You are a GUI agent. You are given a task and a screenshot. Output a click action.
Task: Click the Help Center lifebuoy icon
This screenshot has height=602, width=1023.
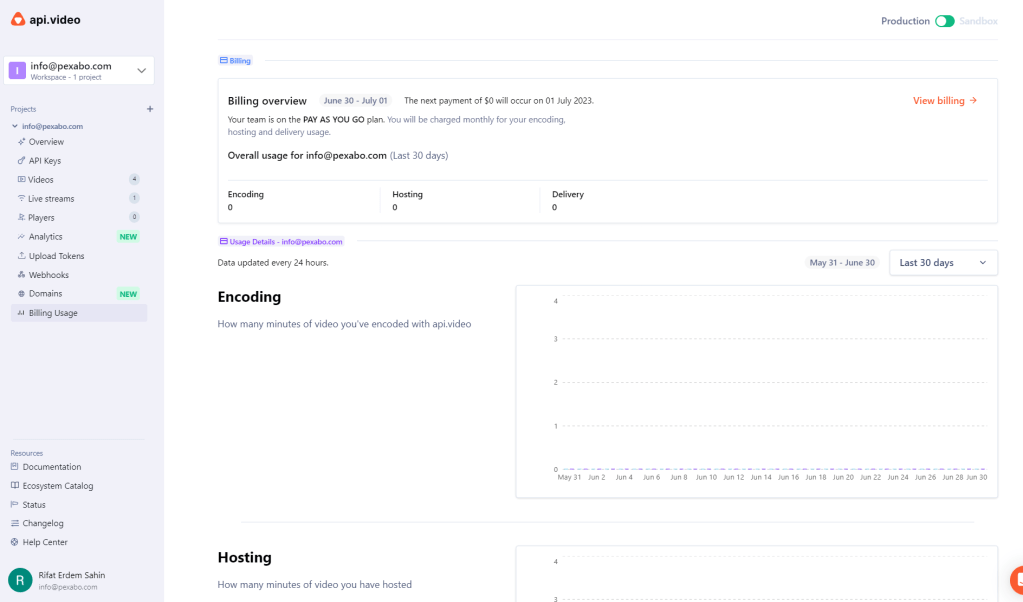click(x=14, y=542)
